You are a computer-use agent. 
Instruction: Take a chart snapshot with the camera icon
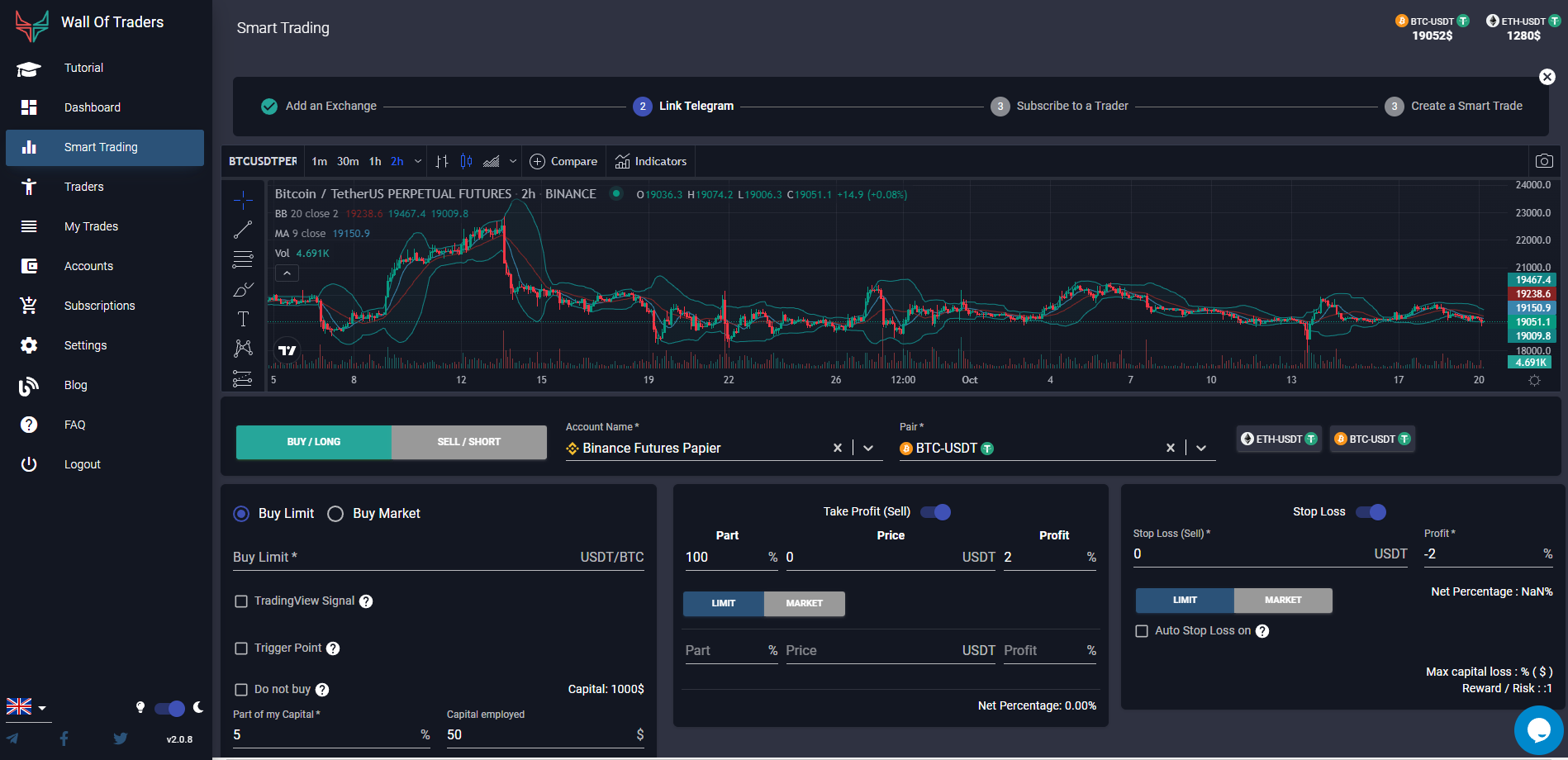[1544, 161]
